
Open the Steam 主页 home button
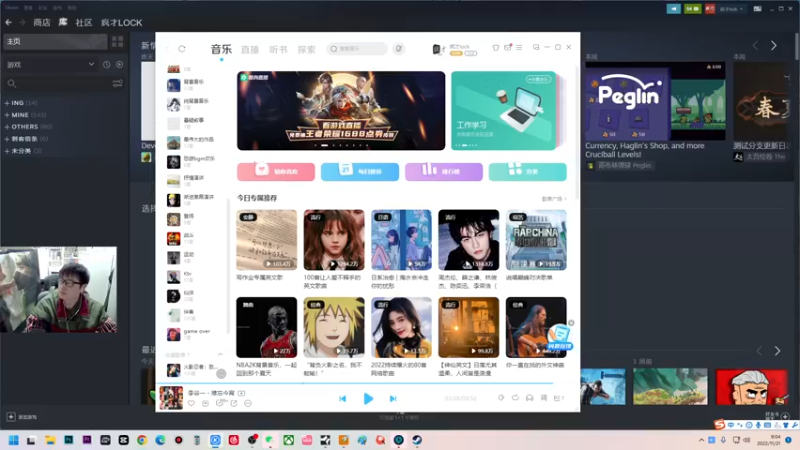tap(55, 41)
